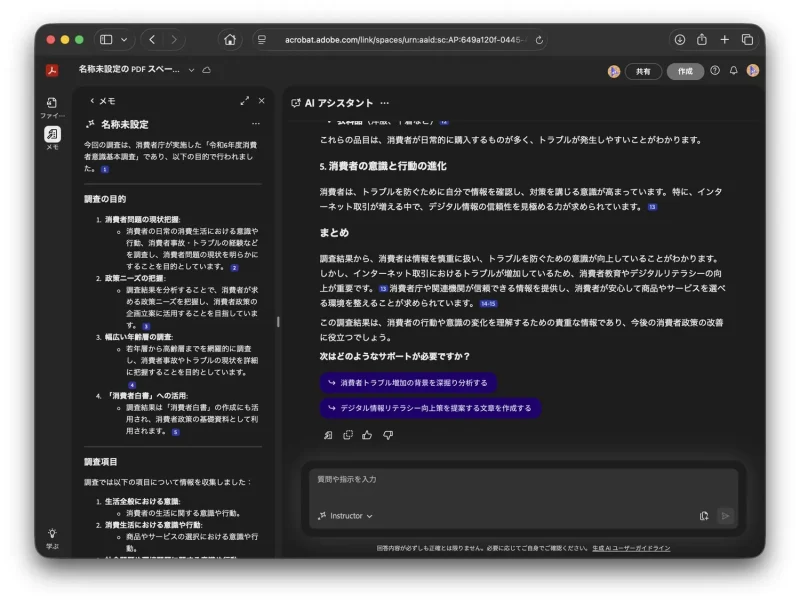Open the ファイル (Files) sidebar panel
The image size is (800, 604).
tap(52, 105)
